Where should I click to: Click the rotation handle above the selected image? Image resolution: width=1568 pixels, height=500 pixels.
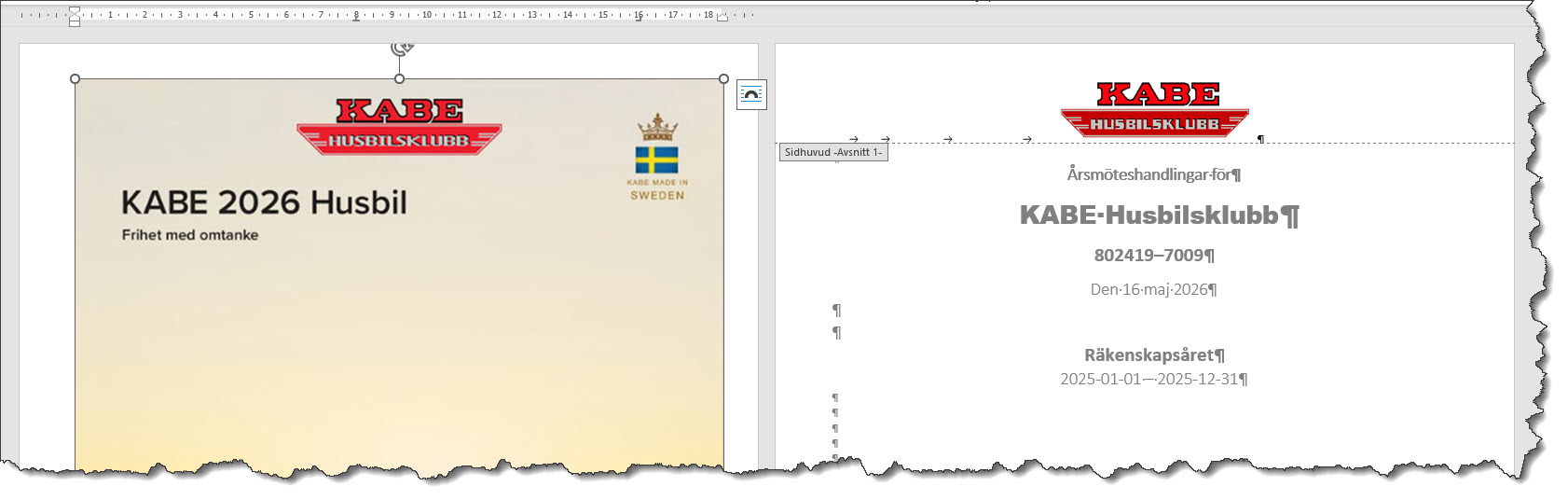(401, 49)
